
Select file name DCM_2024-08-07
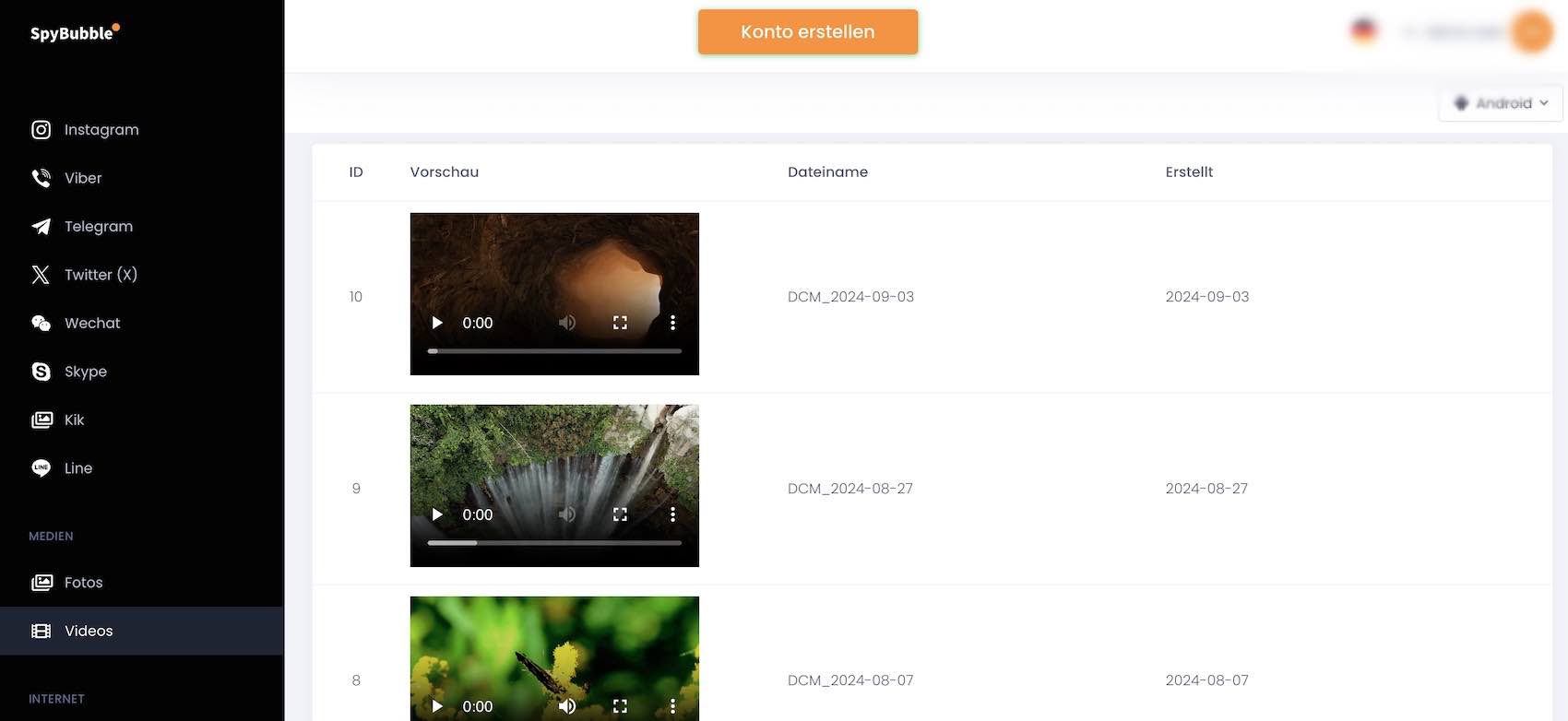click(850, 680)
